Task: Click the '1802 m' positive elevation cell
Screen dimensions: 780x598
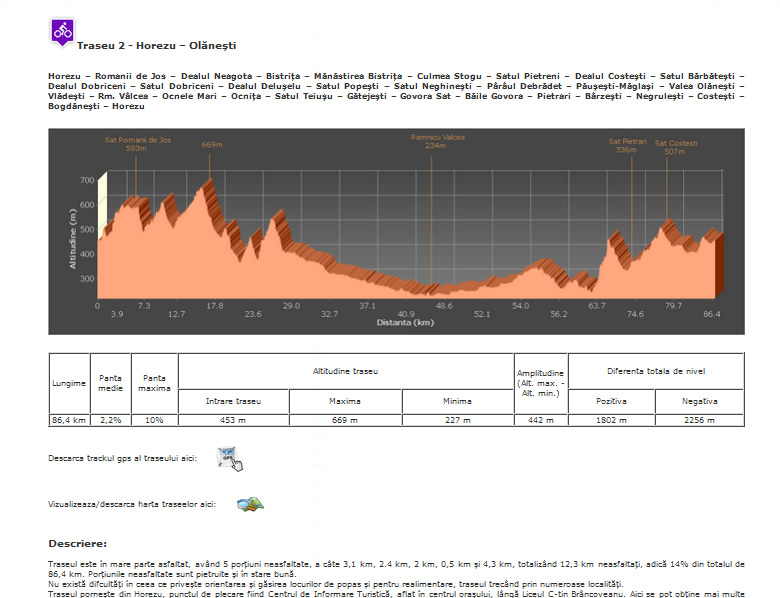Action: [611, 421]
